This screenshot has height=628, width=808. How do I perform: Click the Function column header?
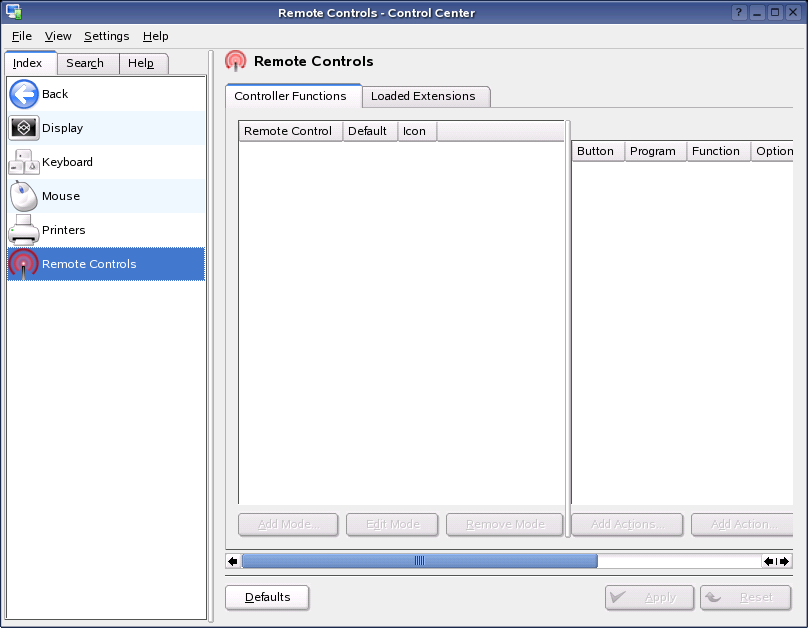718,151
